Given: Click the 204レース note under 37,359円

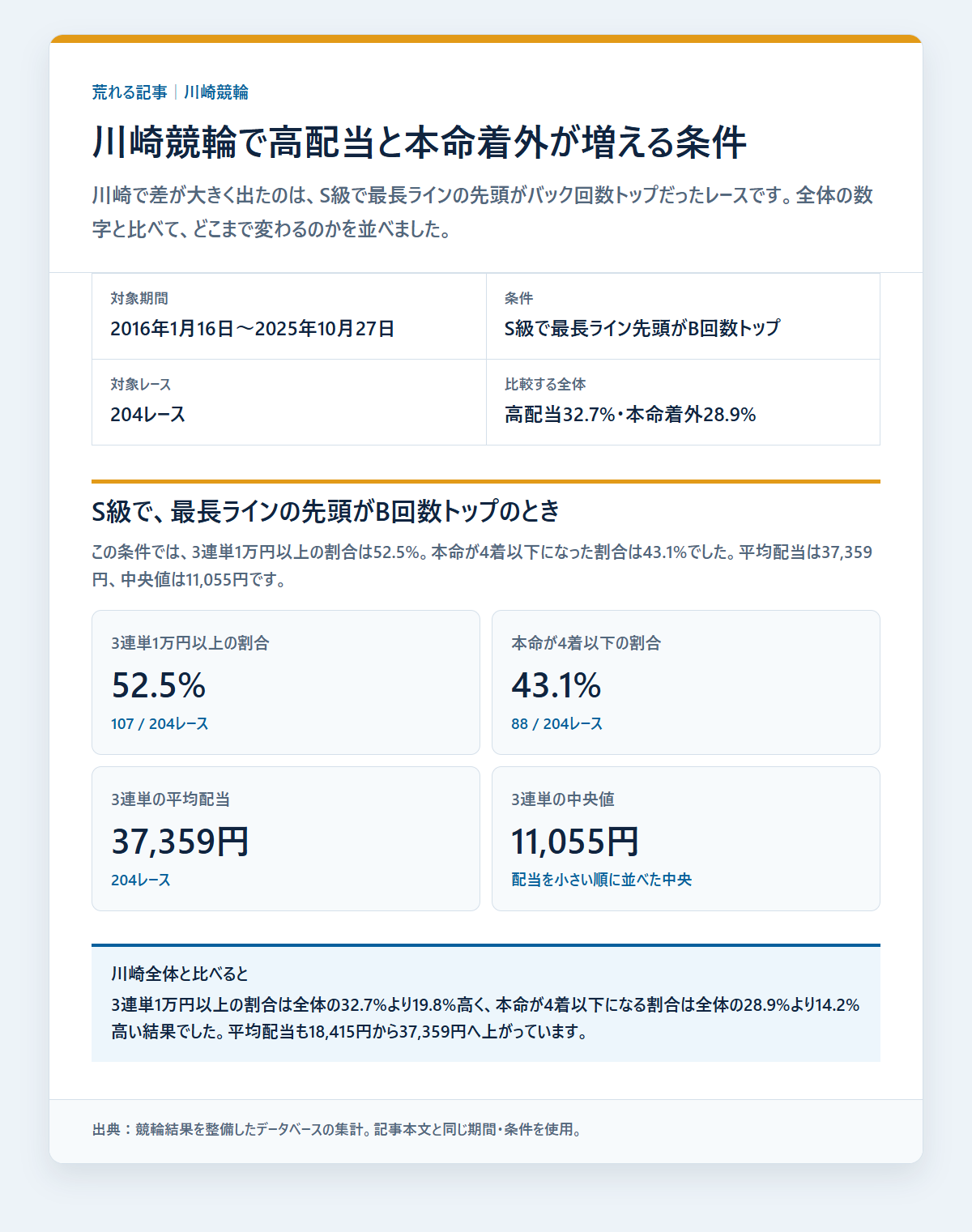Looking at the screenshot, I should 141,880.
